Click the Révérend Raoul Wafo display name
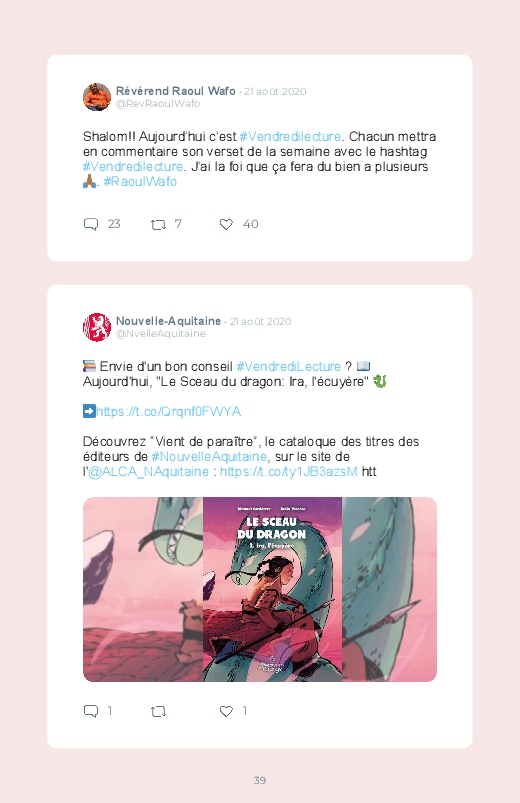This screenshot has width=520, height=803. point(176,91)
